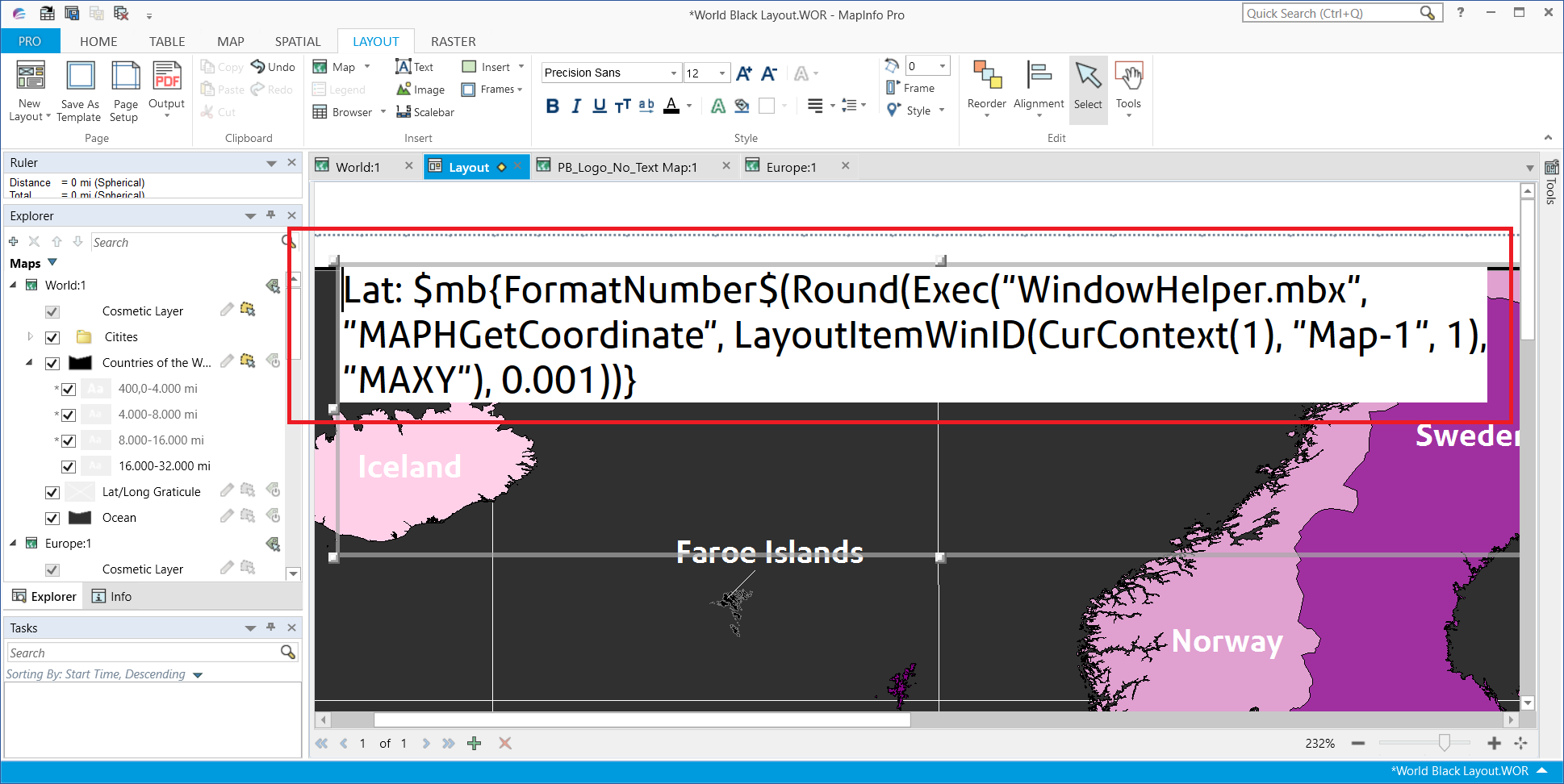Open Output options to export the layout
Viewport: 1564px width, 784px height.
tap(166, 89)
